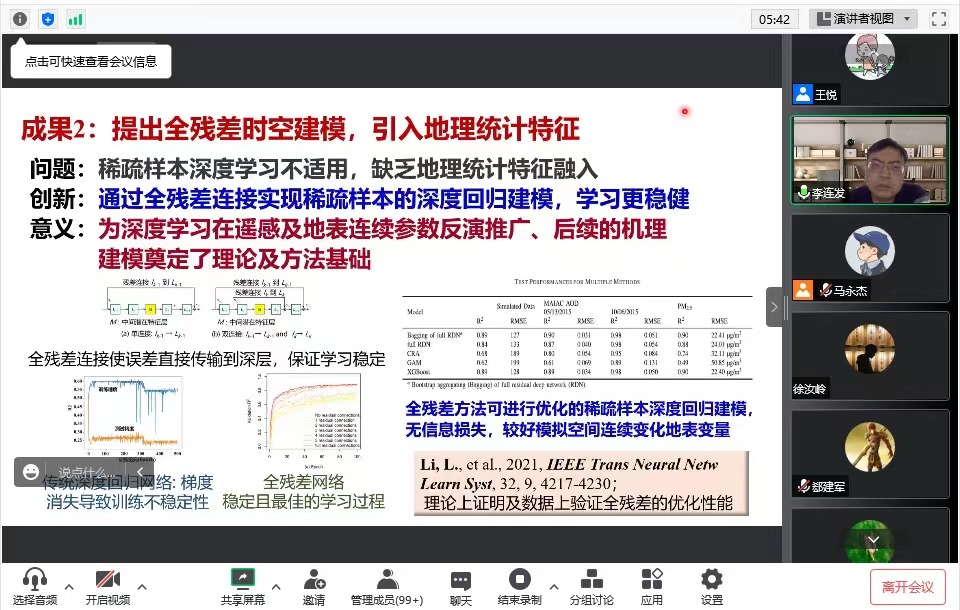Toggle microphone via 选择音频
Image resolution: width=960 pixels, height=610 pixels.
35,587
